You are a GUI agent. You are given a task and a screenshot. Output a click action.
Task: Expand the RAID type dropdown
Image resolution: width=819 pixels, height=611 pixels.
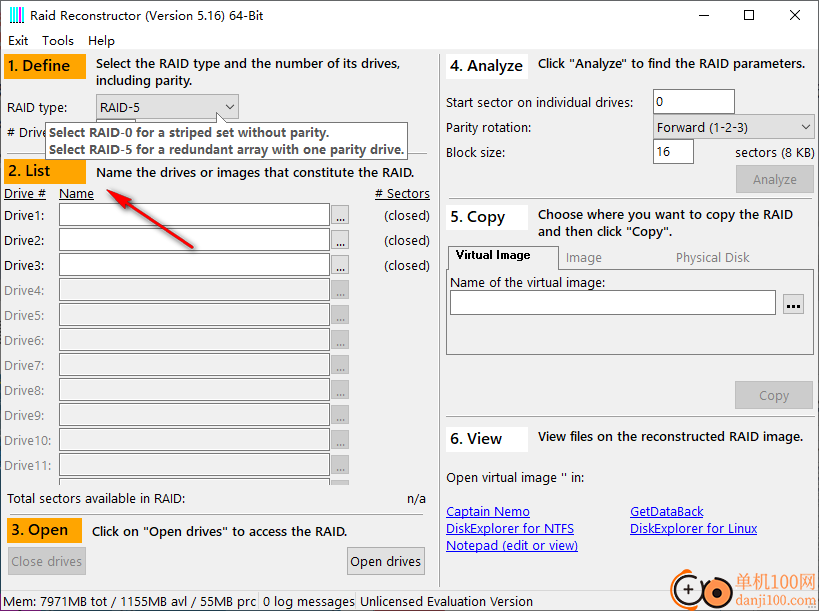(229, 107)
